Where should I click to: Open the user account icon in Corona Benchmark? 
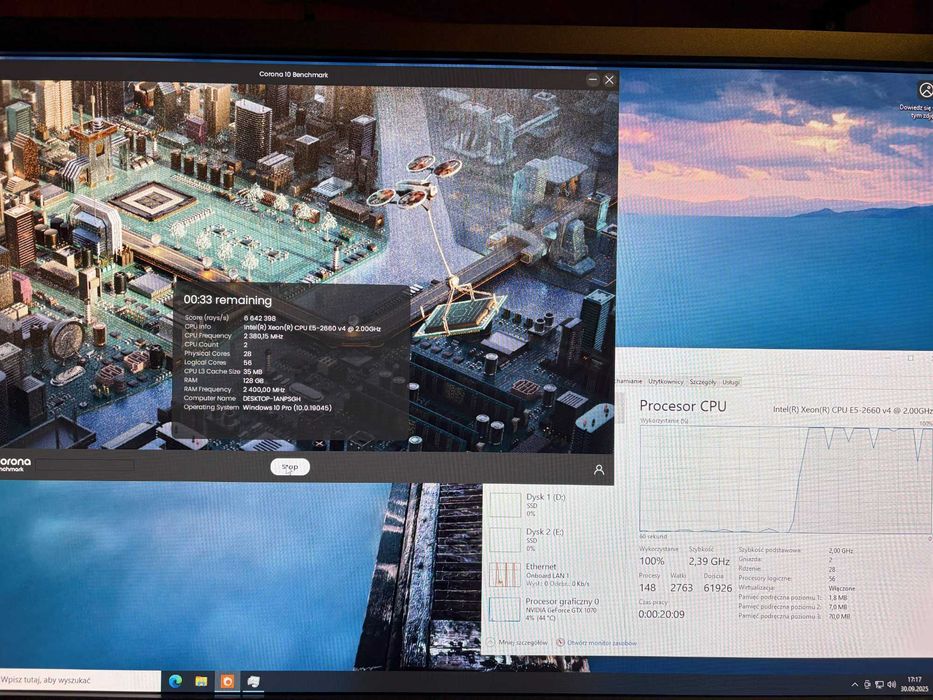(x=599, y=470)
